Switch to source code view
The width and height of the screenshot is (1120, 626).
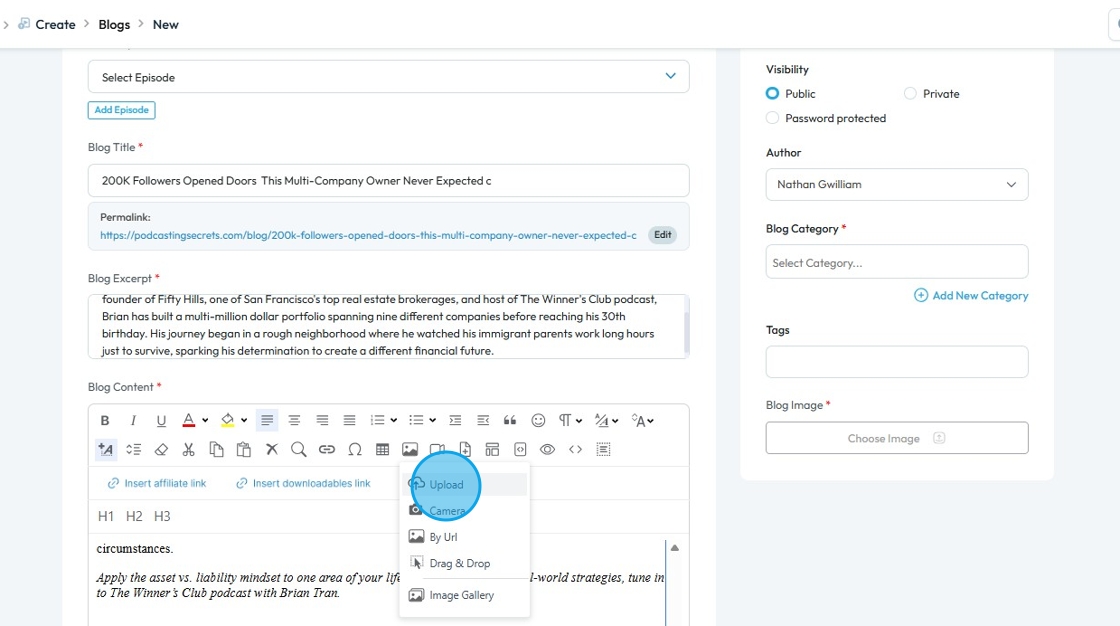click(576, 449)
